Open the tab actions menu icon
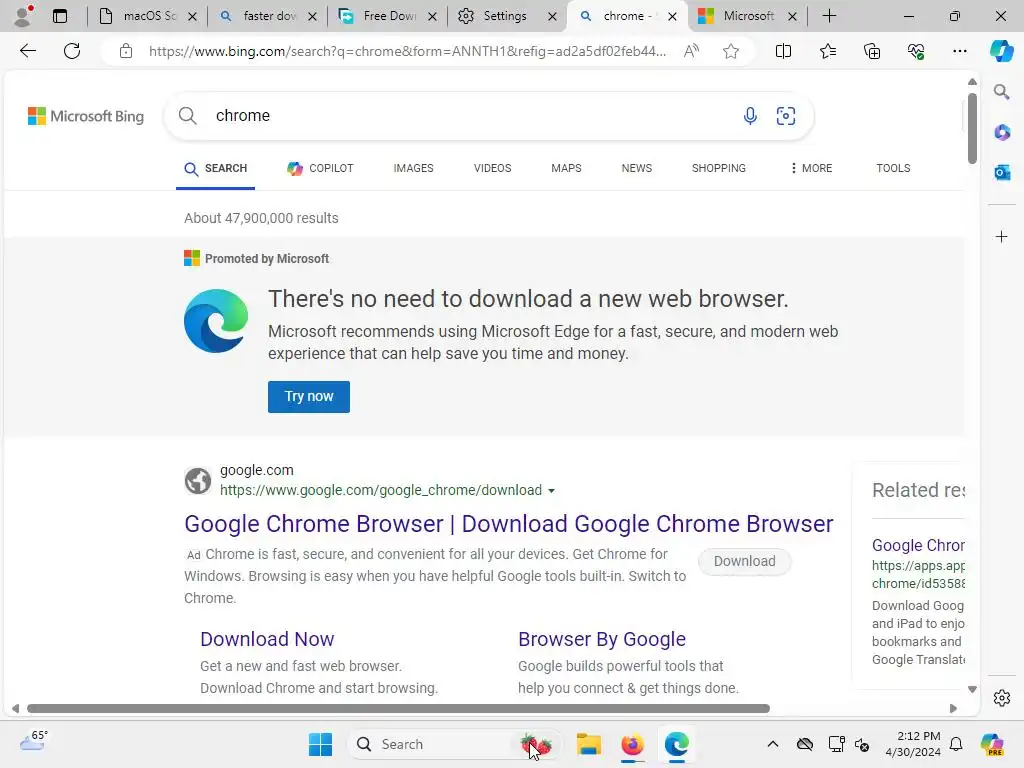The height and width of the screenshot is (768, 1024). tap(60, 16)
